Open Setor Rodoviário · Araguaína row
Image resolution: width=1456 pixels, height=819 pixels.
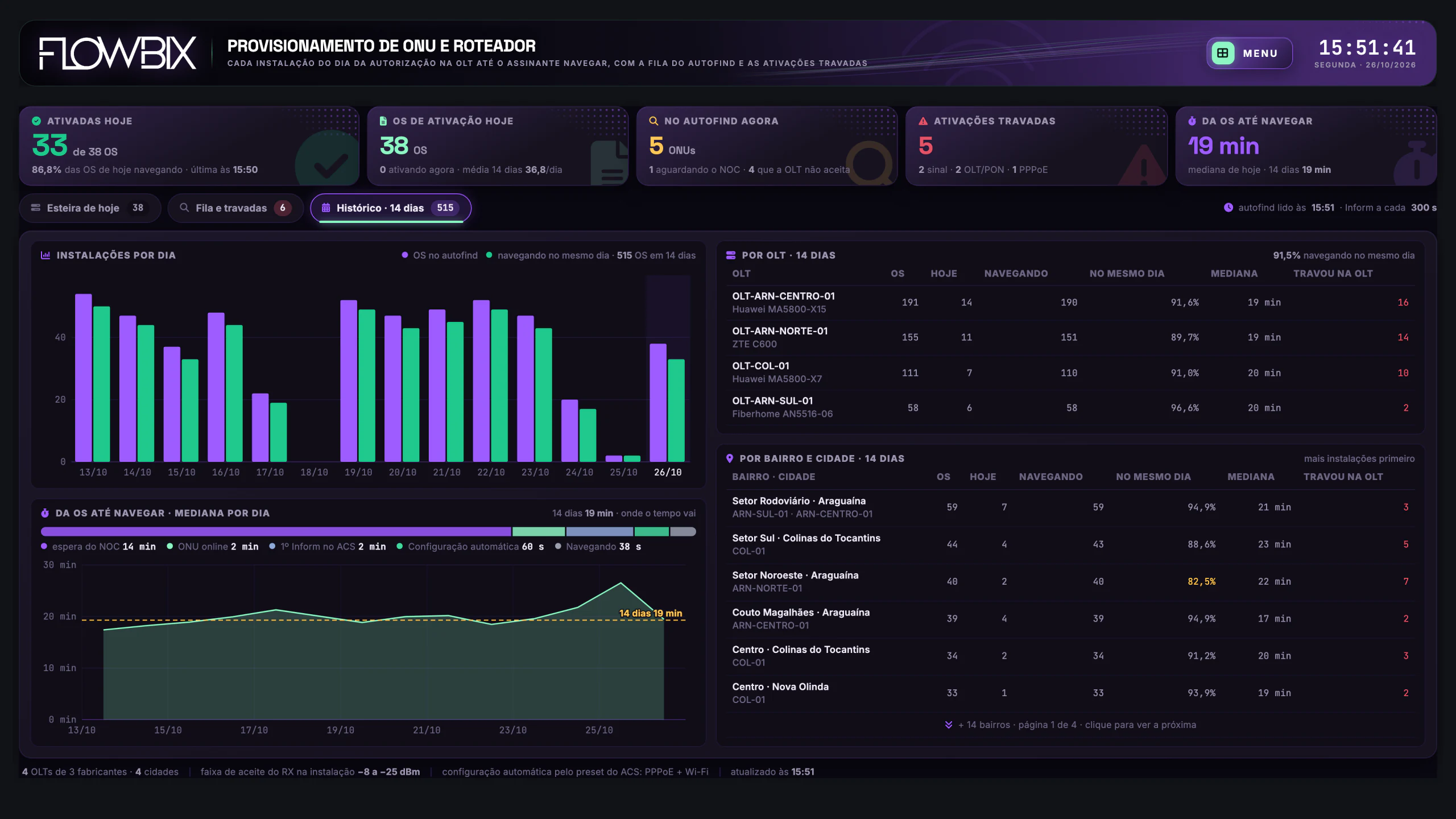click(1070, 507)
